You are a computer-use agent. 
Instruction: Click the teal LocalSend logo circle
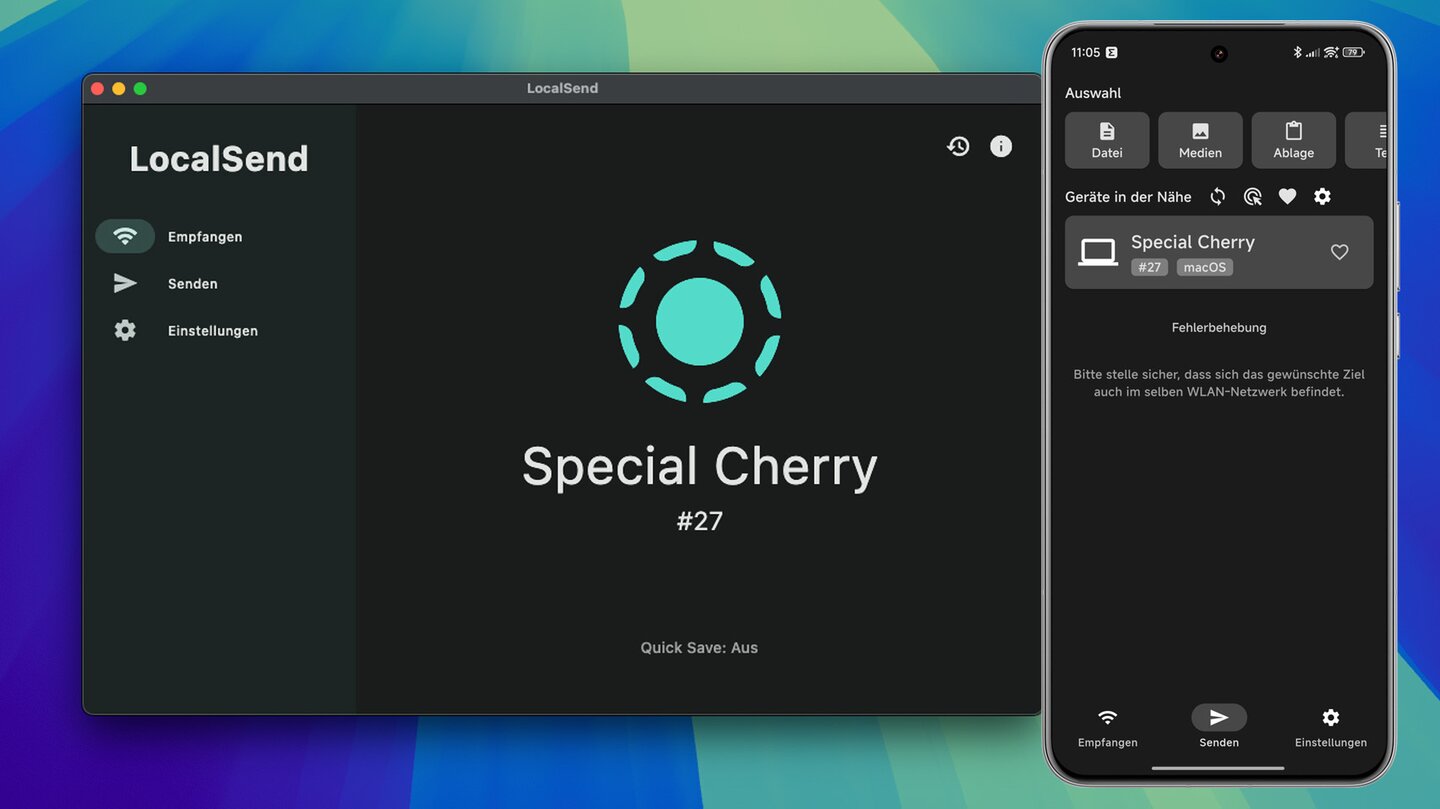click(x=699, y=321)
